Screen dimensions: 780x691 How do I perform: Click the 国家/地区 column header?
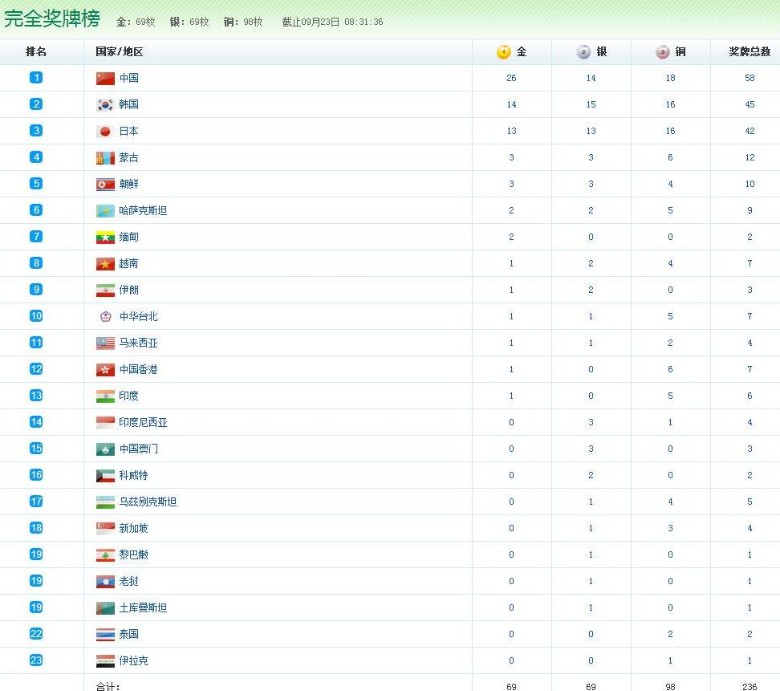click(119, 52)
